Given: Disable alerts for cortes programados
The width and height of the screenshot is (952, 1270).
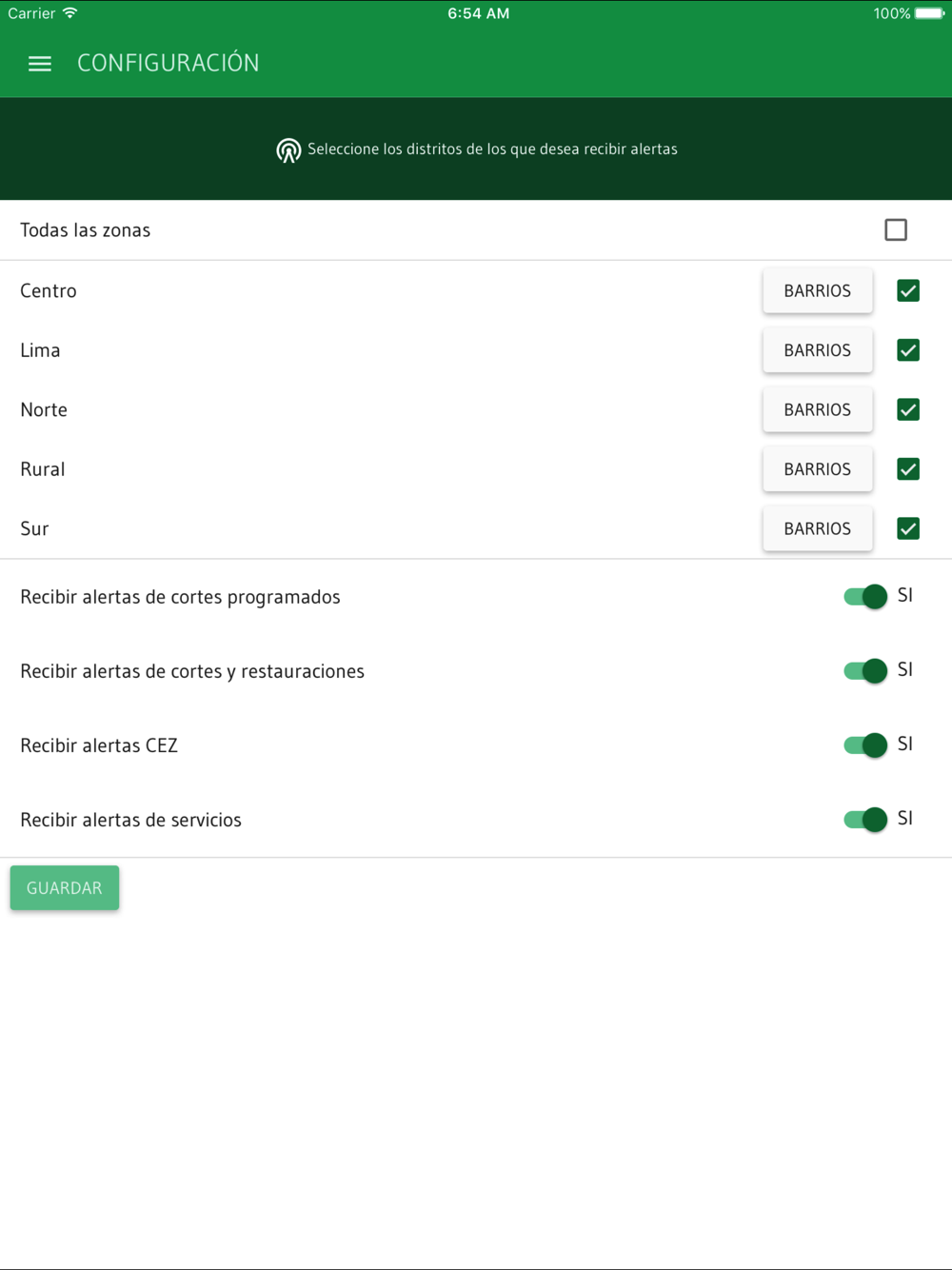Looking at the screenshot, I should click(865, 597).
